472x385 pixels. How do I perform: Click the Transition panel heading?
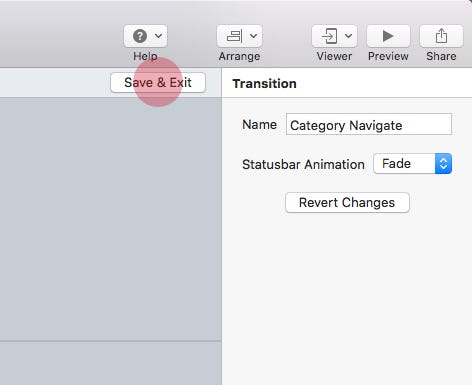pos(264,84)
